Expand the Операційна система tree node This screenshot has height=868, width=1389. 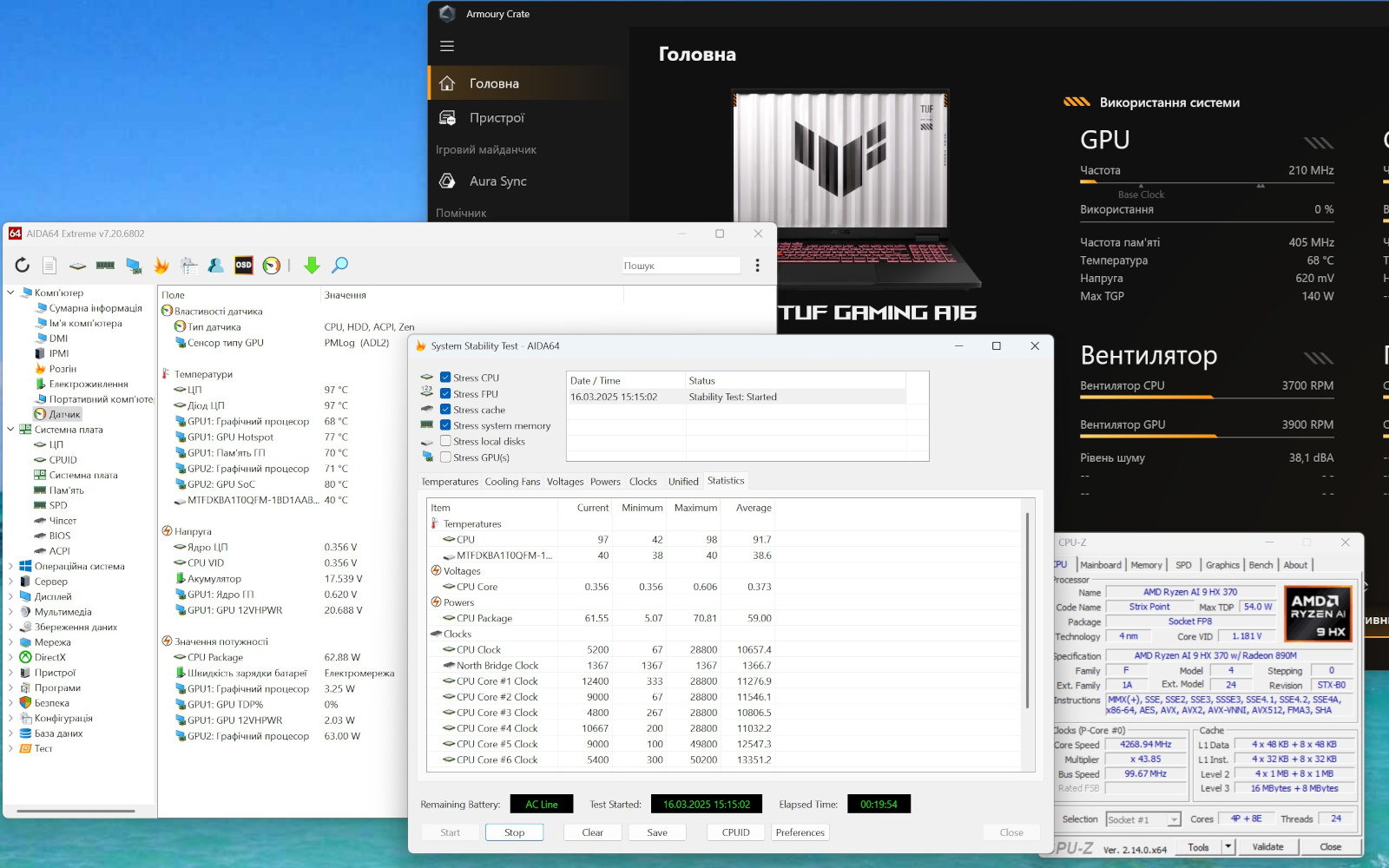pos(11,566)
